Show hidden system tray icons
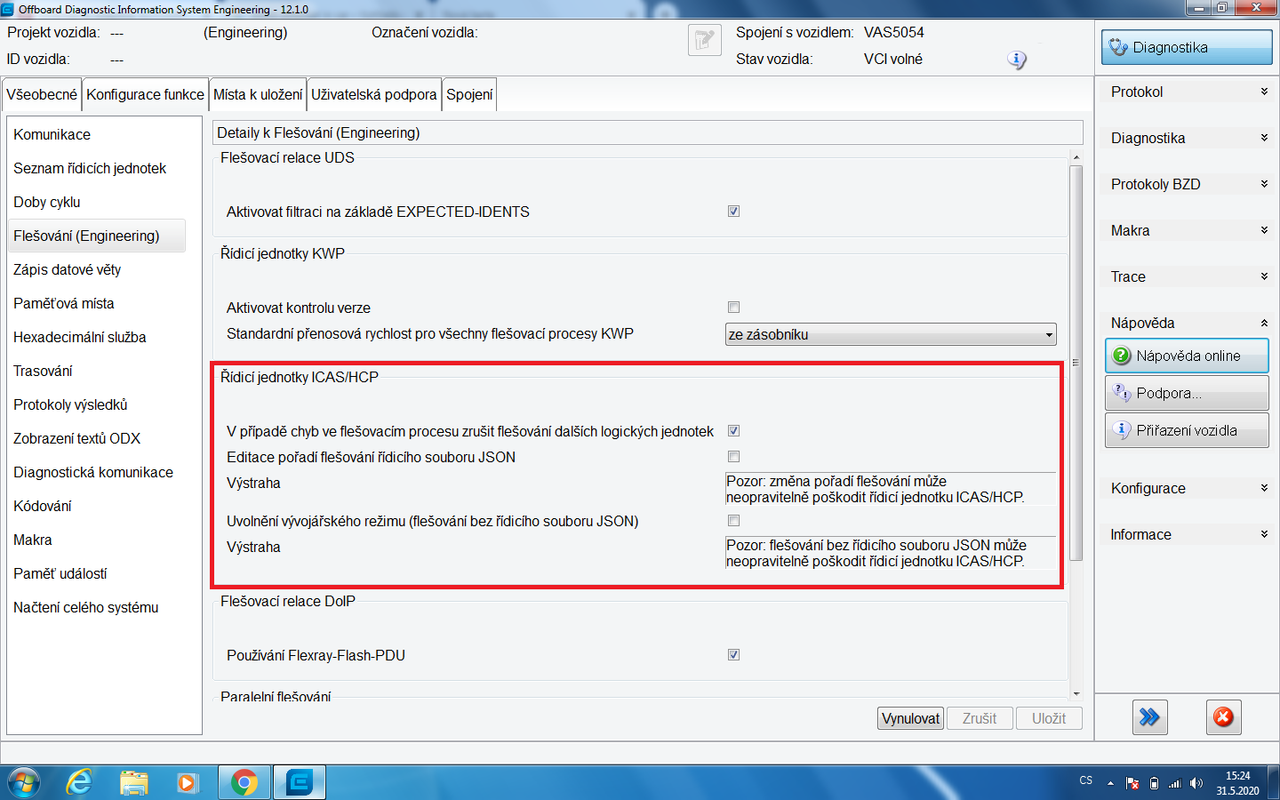The height and width of the screenshot is (800, 1280). (x=1111, y=782)
